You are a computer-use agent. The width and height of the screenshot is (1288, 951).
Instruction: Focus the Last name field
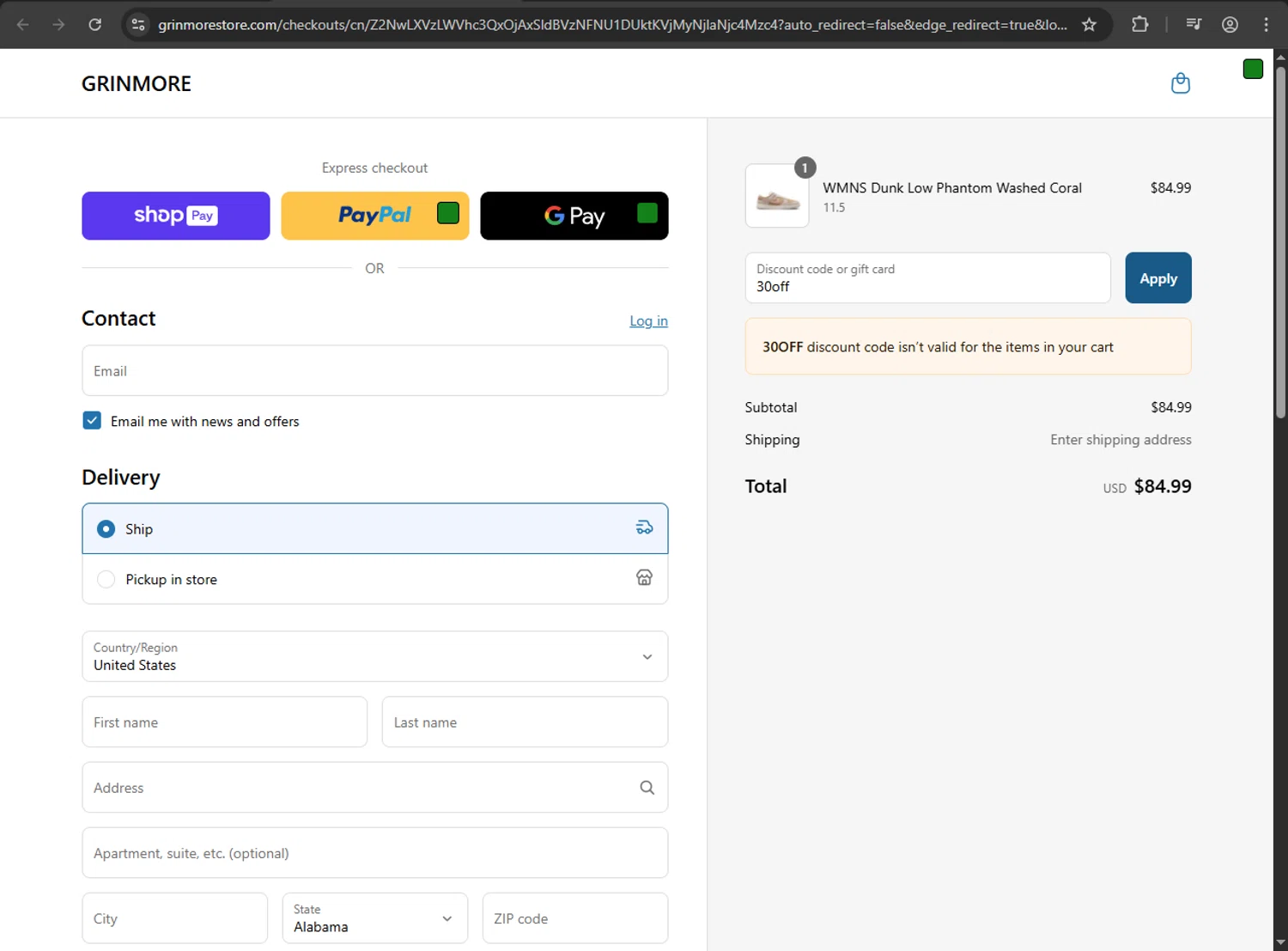525,722
